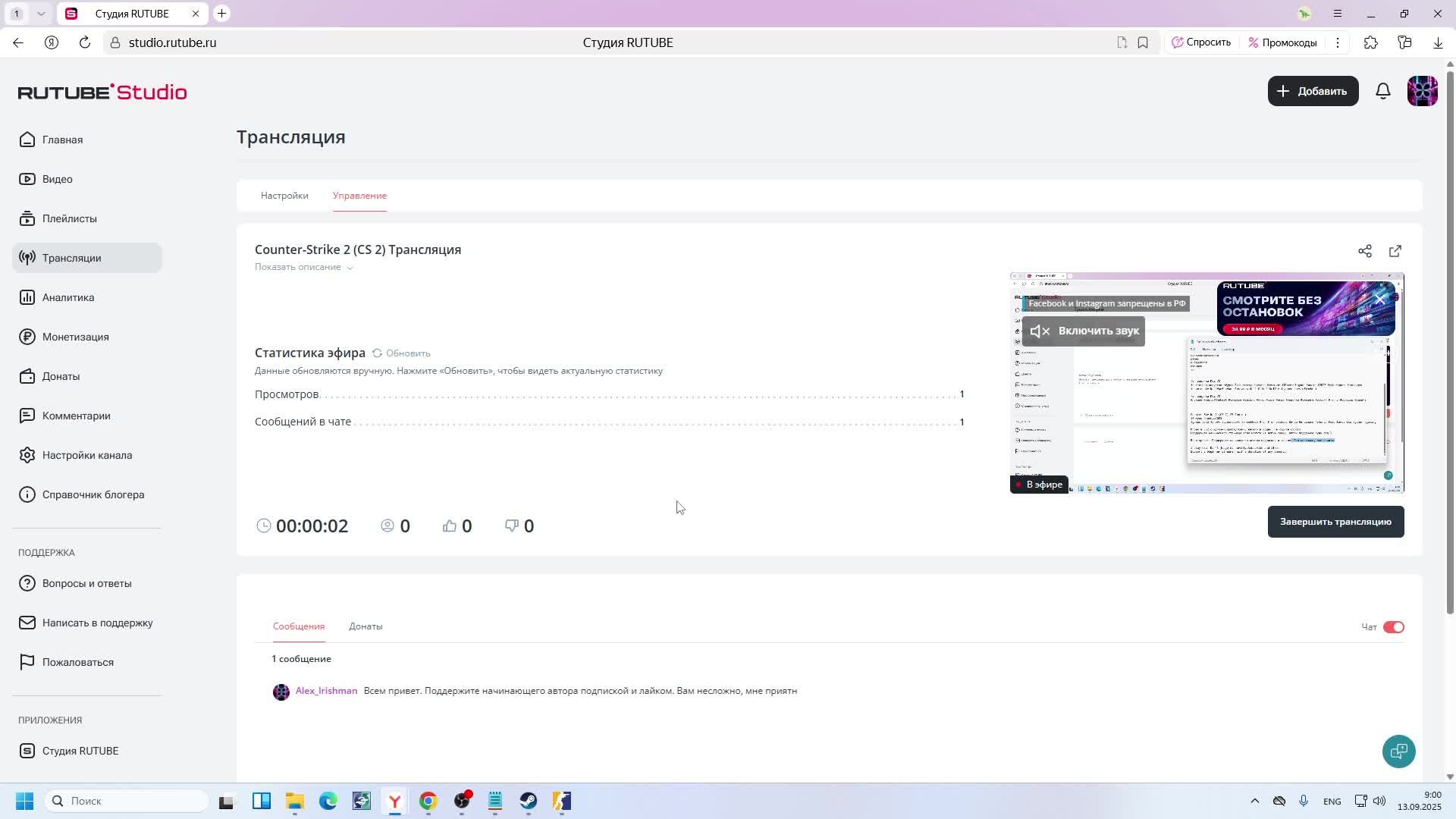Disable the Чат toggle switch

coord(1394,627)
